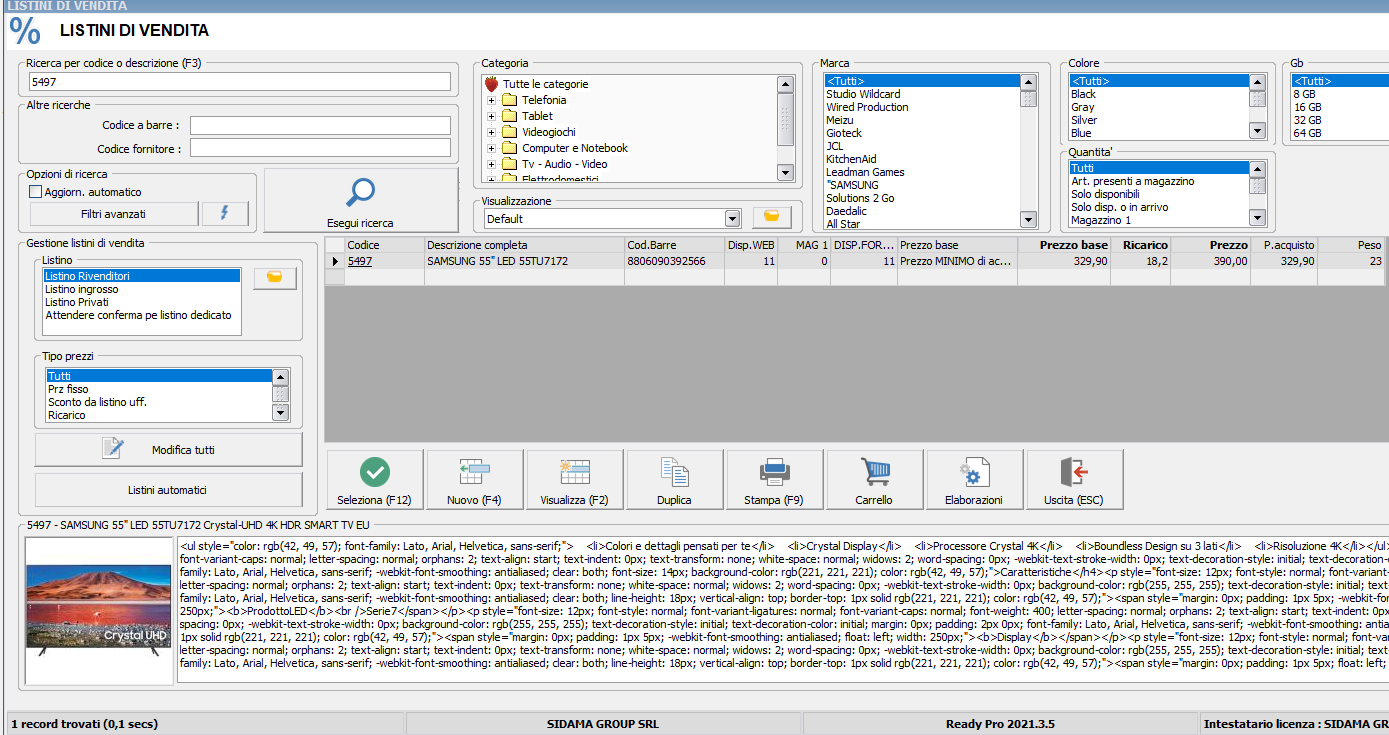Screen dimensions: 1389x735
Task: Sort by the Ricarico column header
Action: coord(1140,245)
